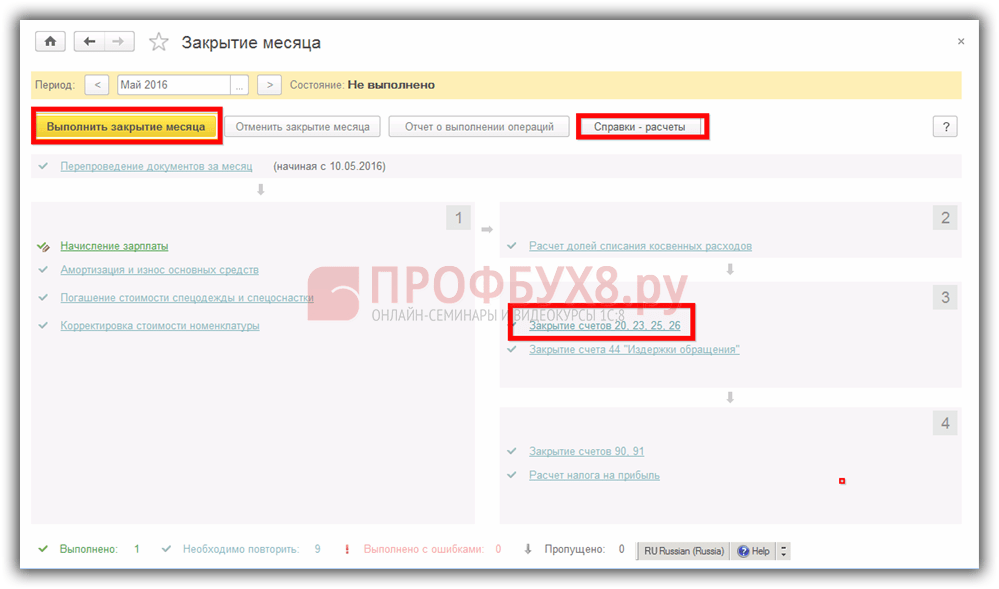Click the status text Не выполнено

coord(391,85)
